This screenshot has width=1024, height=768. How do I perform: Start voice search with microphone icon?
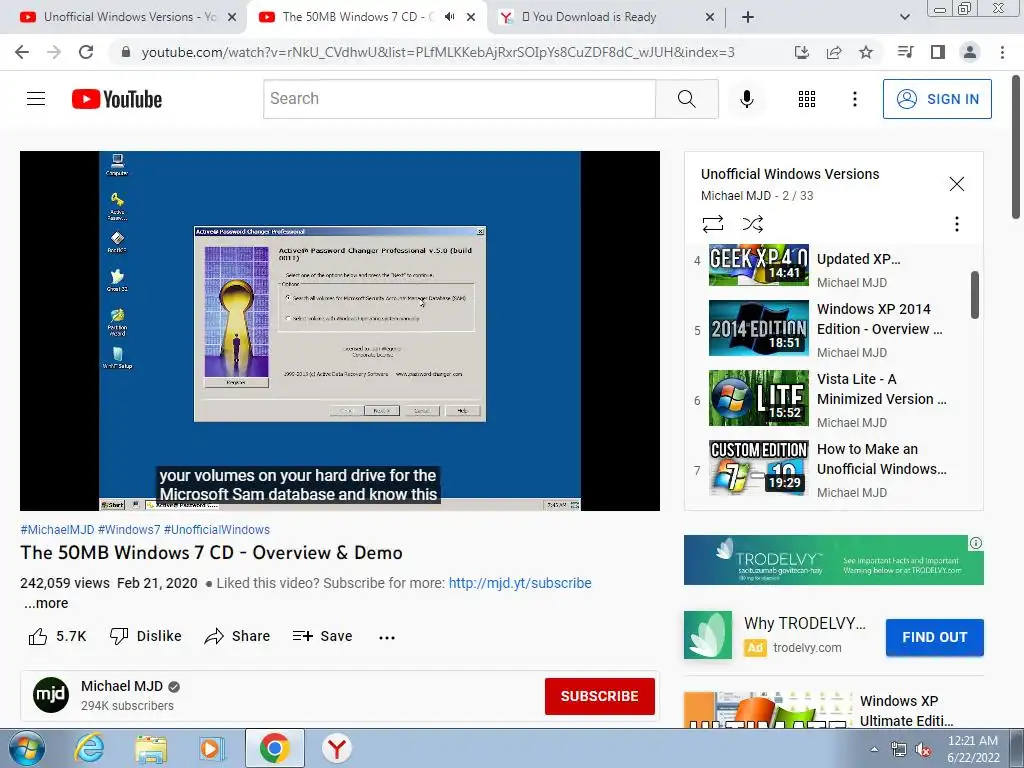pyautogui.click(x=746, y=99)
